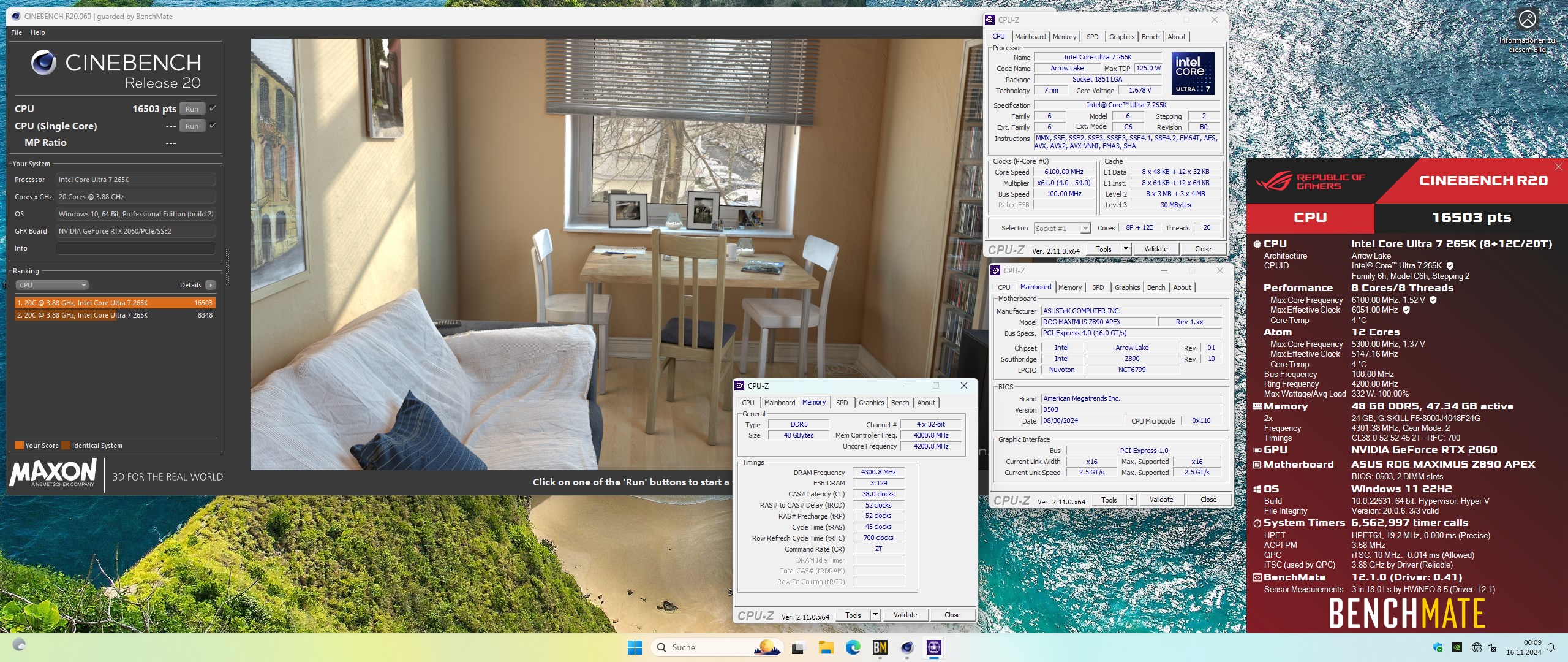The image size is (1568, 662).
Task: Open the Help menu in Cinebench
Action: tap(38, 32)
